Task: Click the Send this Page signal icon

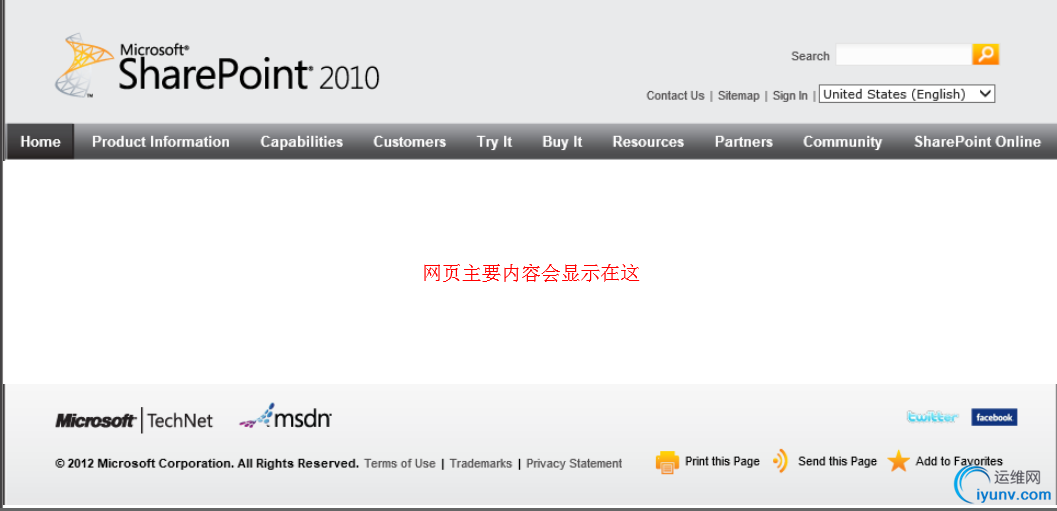Action: pos(781,461)
